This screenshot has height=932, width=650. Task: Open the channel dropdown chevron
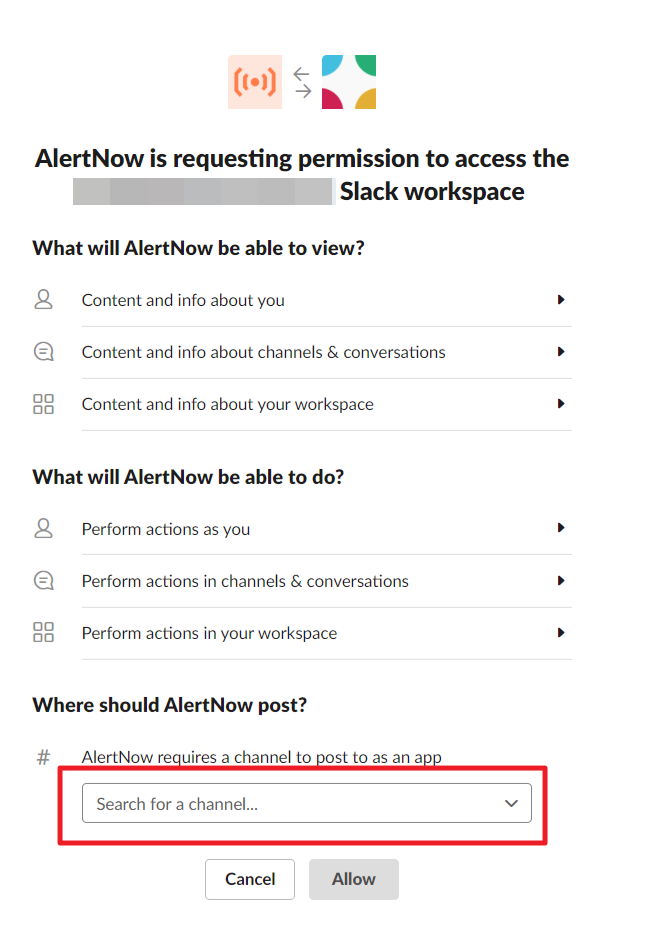[511, 803]
